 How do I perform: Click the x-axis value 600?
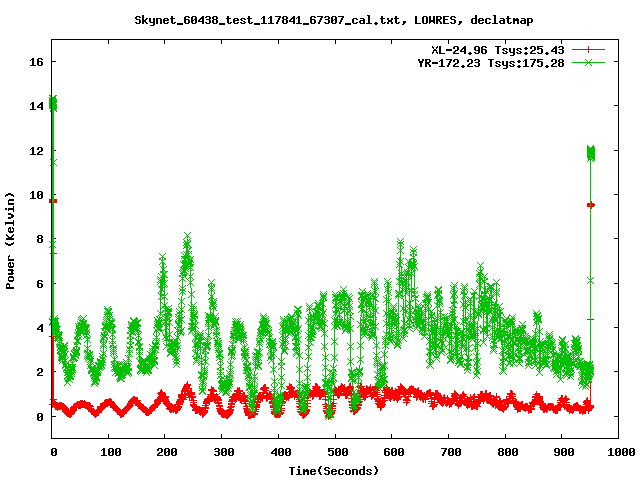[x=394, y=452]
